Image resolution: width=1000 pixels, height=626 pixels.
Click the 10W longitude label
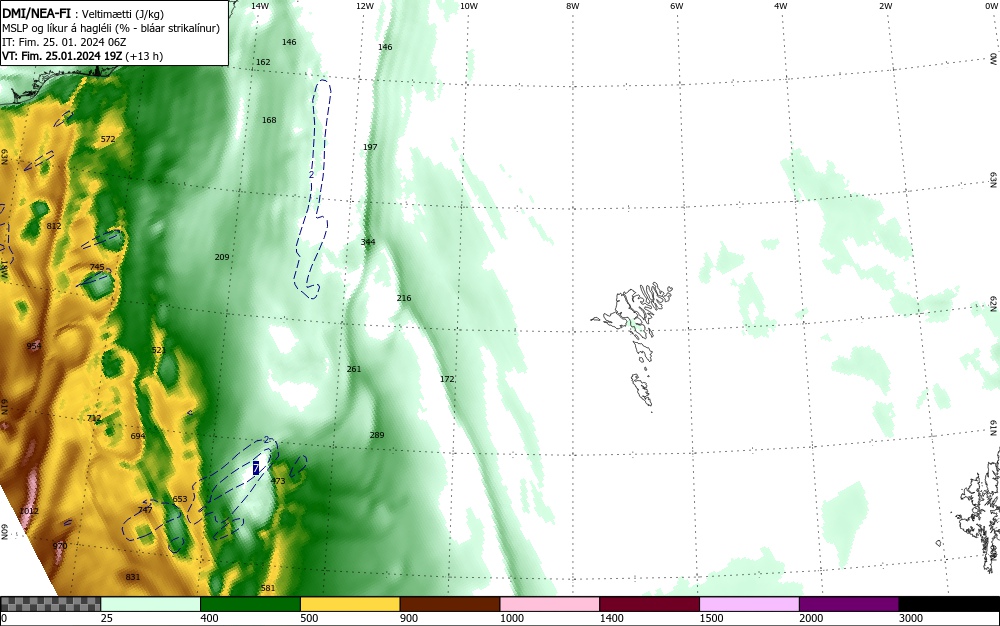[x=469, y=6]
